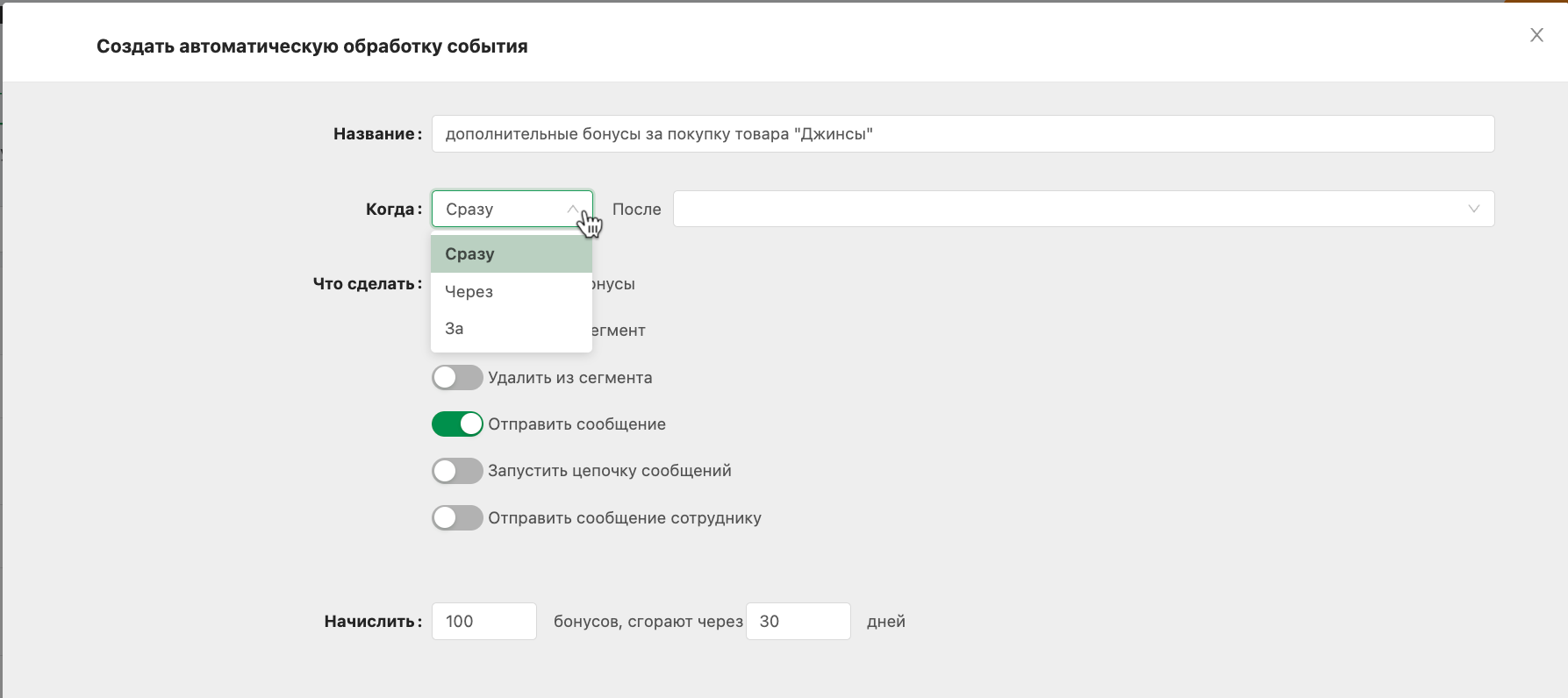Screen dimensions: 1568x698
Task: Choose "Через" from the dropdown list
Action: (512, 292)
